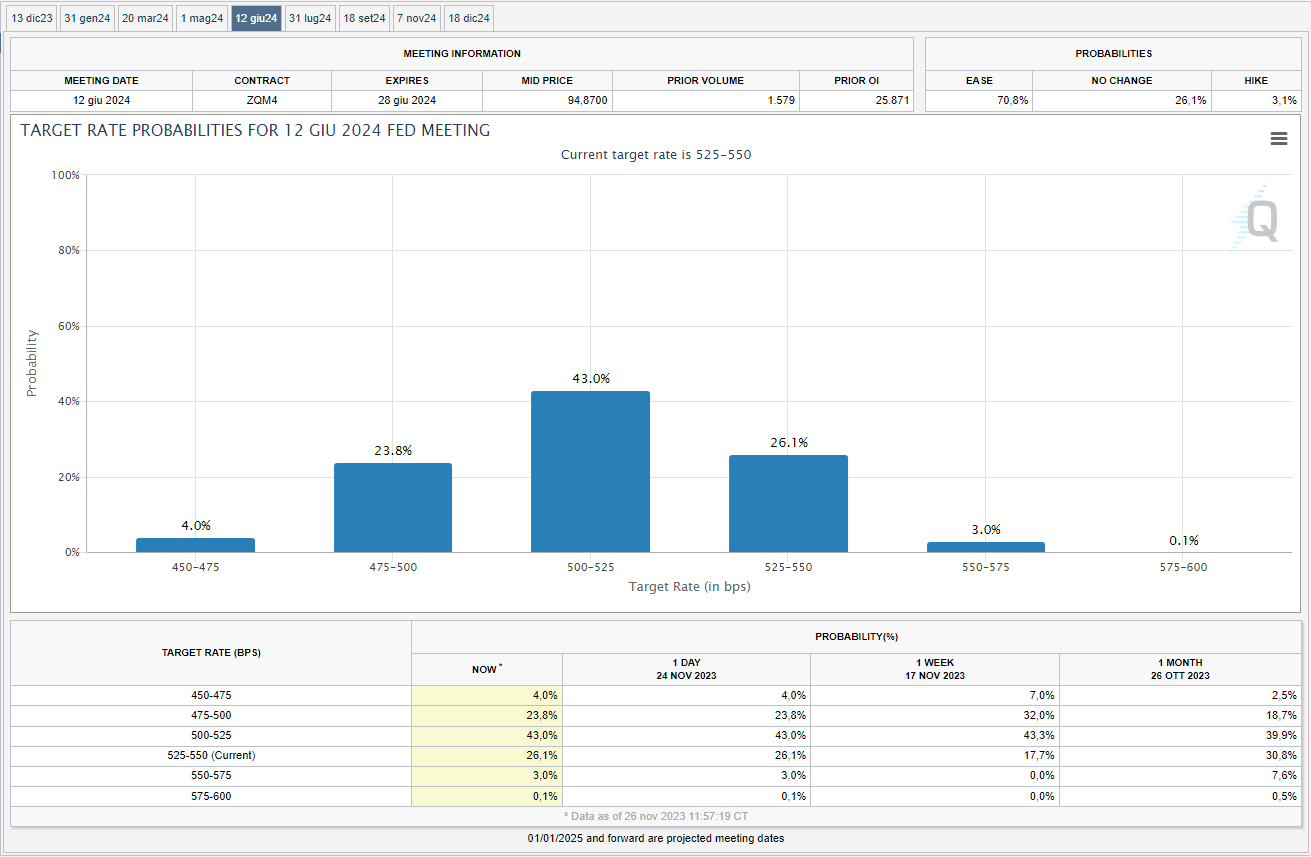Viewport: 1311px width, 857px height.
Task: Select the 7 nov24 meeting tab
Action: [x=416, y=18]
